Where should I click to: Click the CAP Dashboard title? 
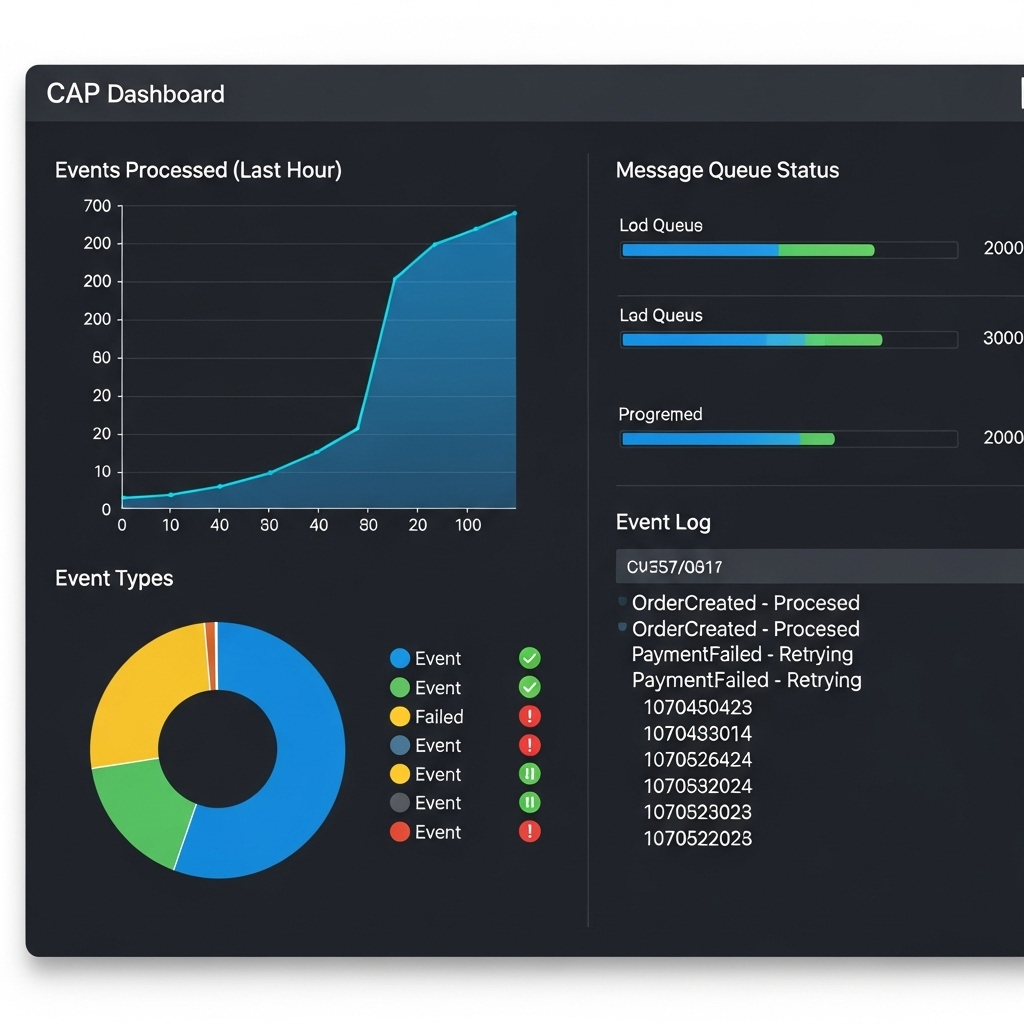pos(135,93)
